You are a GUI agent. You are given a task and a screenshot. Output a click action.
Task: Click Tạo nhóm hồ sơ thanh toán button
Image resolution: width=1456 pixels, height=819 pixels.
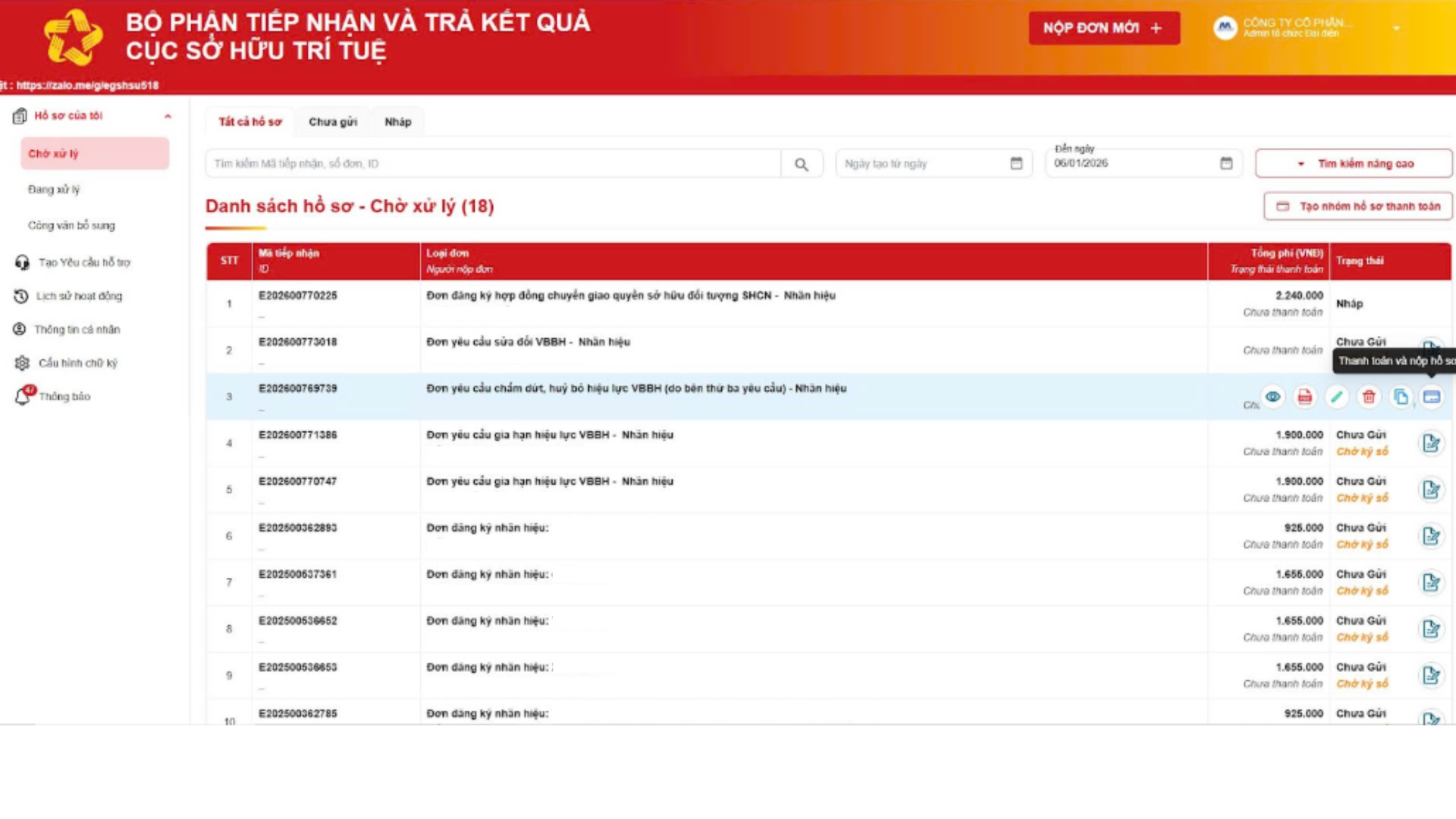[x=1357, y=206]
